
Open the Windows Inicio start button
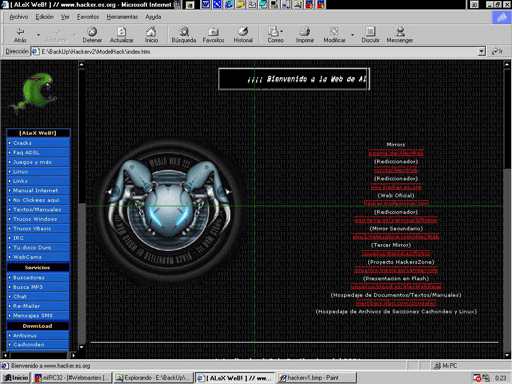point(16,378)
